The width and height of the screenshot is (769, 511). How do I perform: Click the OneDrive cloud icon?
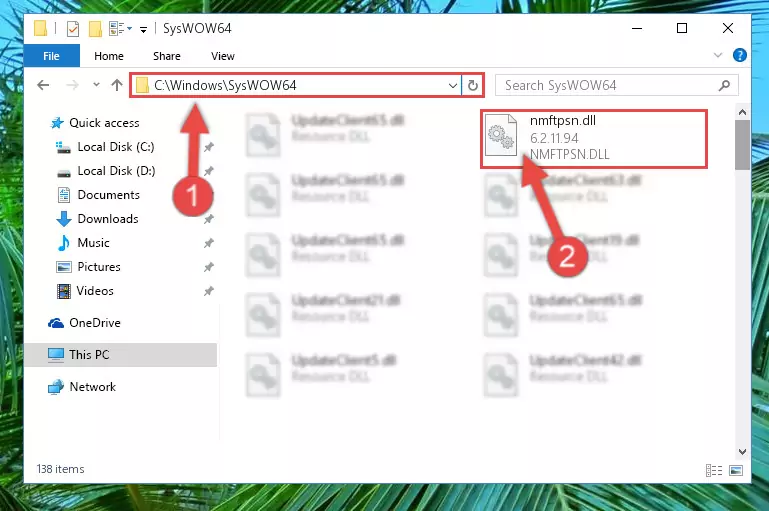coord(56,323)
